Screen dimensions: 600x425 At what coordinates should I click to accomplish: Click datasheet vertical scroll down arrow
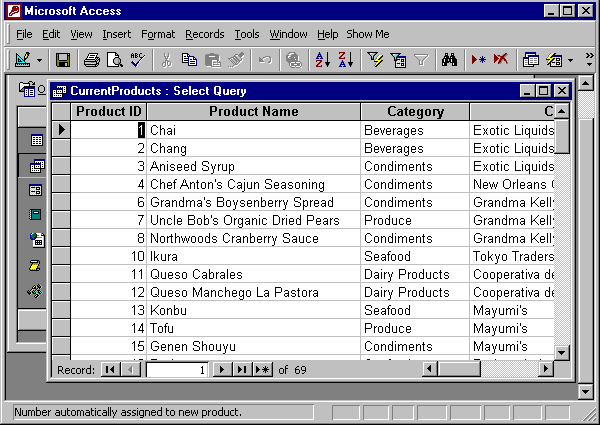pyautogui.click(x=562, y=352)
